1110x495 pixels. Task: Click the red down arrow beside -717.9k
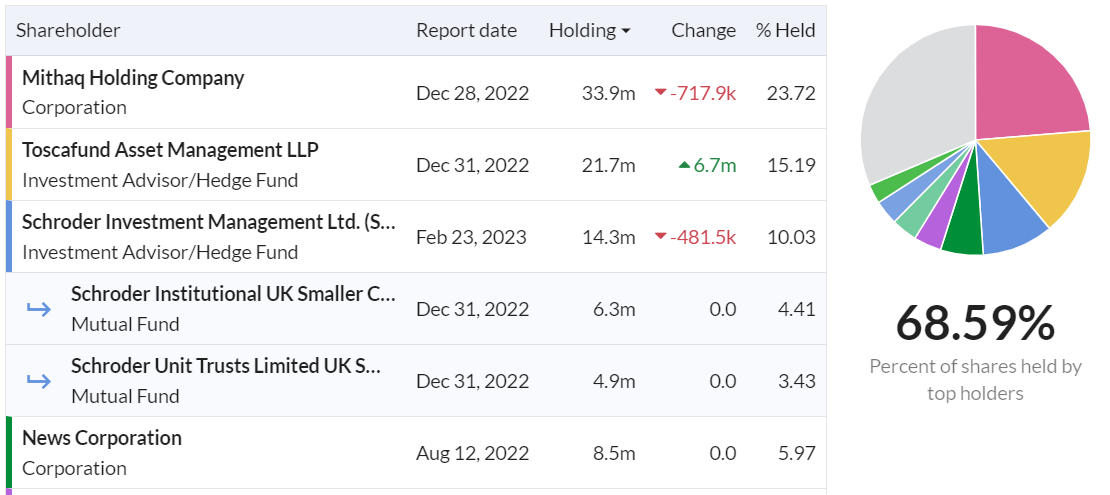tap(661, 92)
